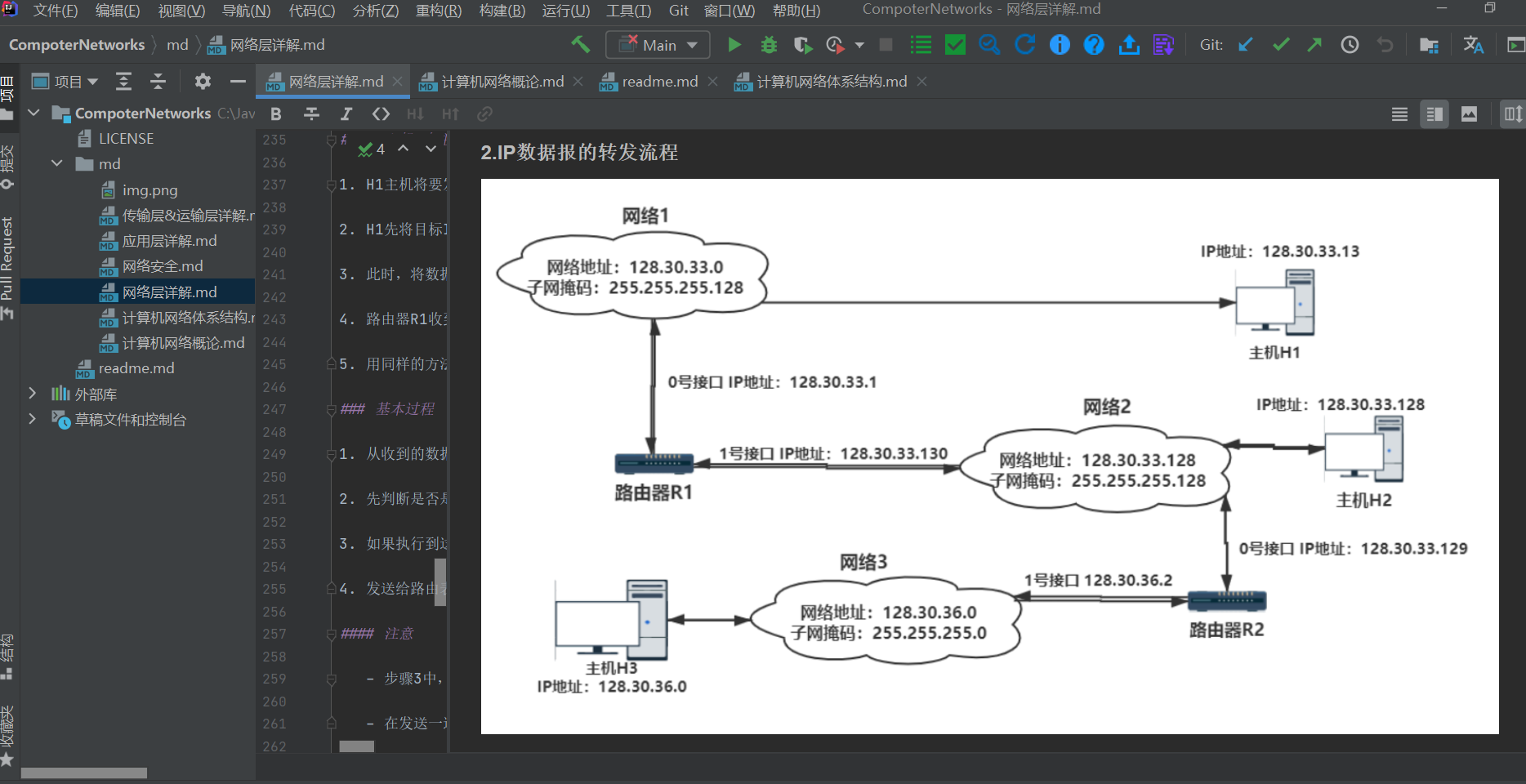This screenshot has width=1526, height=784.
Task: Fold the 基本过程 heading region
Action: coord(331,409)
